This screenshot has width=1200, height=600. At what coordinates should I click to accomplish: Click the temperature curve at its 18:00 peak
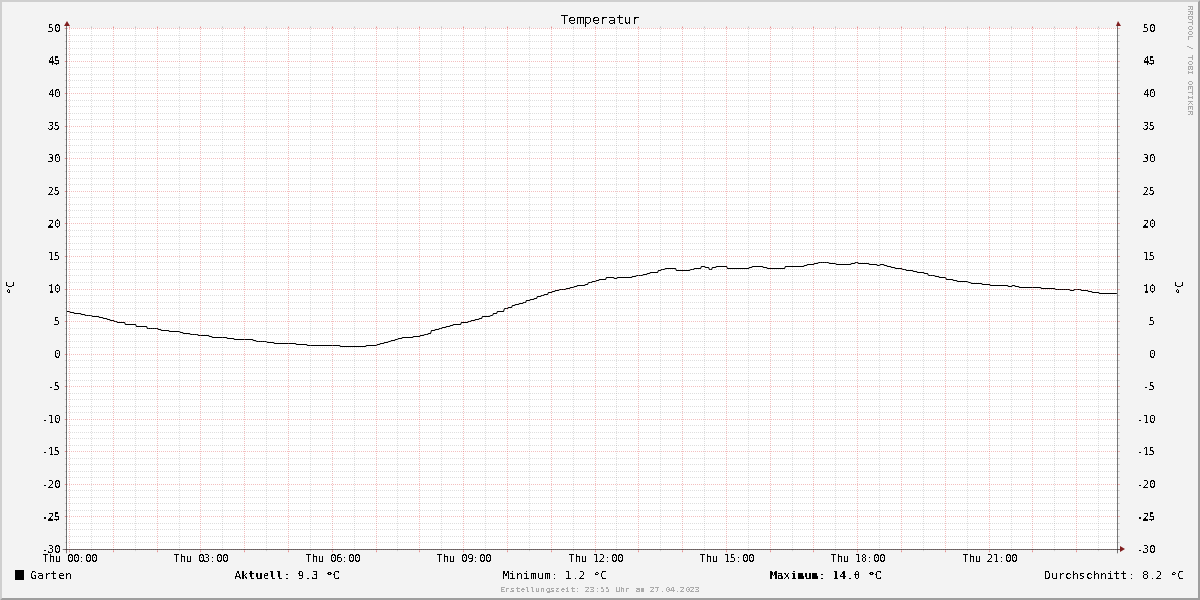[858, 263]
